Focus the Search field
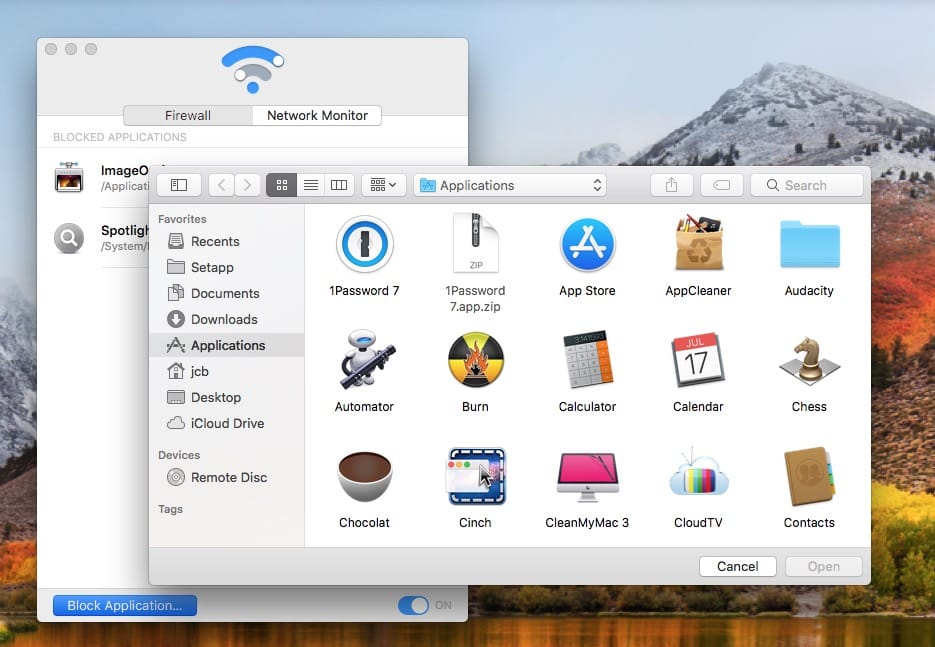Screen dimensions: 935x647 807,185
